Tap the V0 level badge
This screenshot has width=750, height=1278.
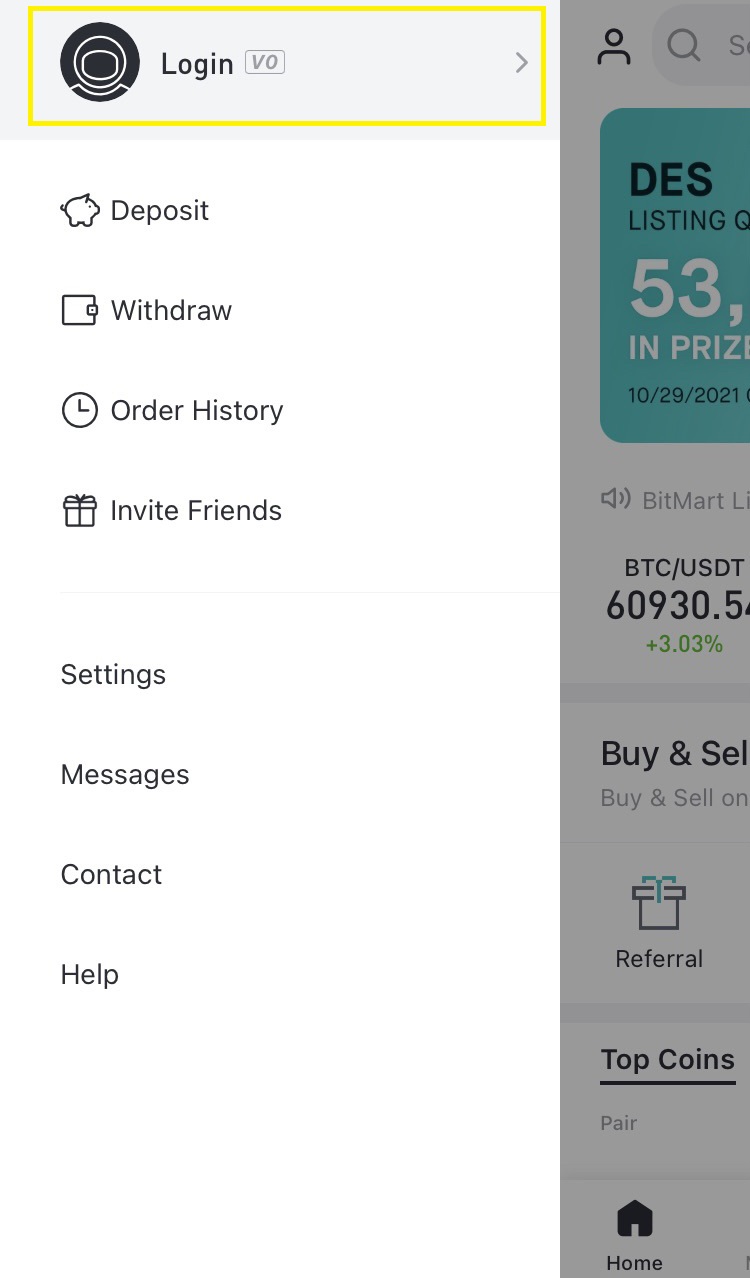pos(265,63)
